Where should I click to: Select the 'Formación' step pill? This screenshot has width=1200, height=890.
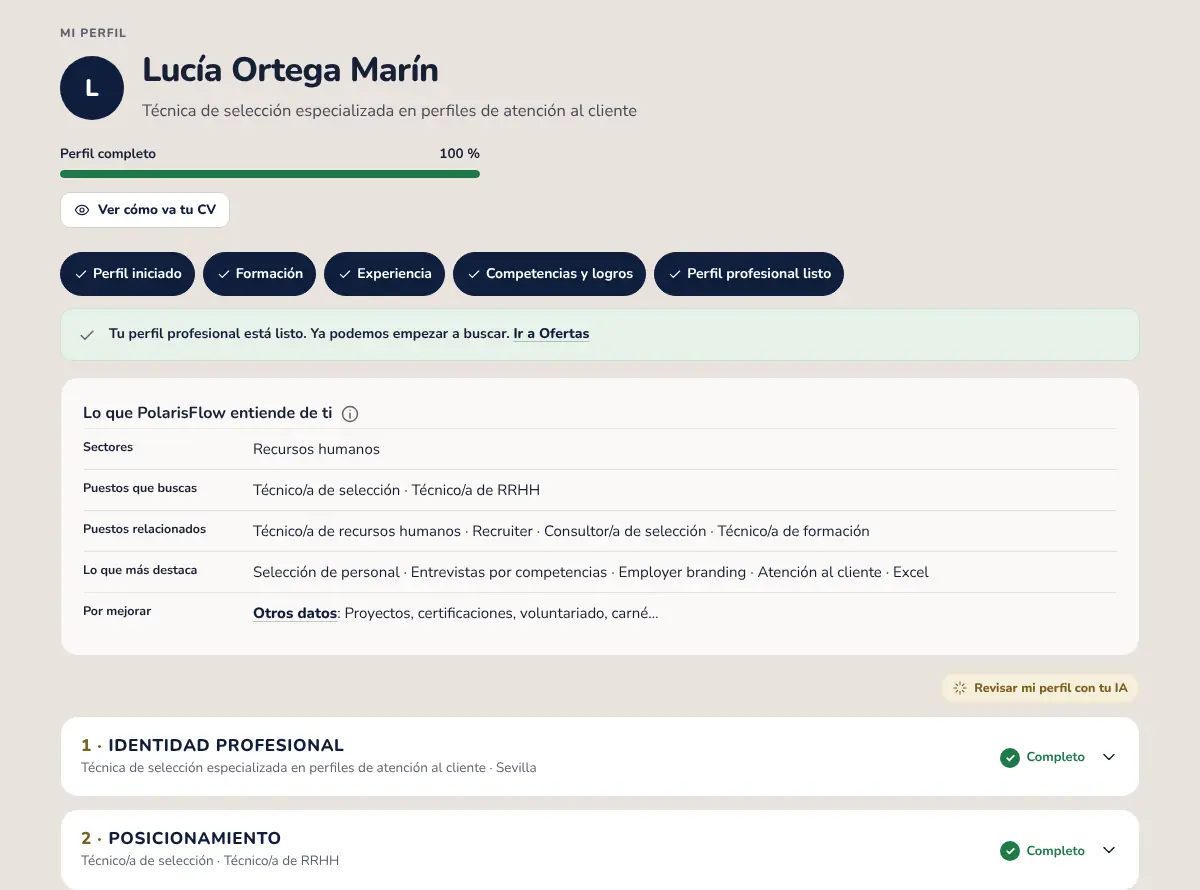(x=260, y=274)
